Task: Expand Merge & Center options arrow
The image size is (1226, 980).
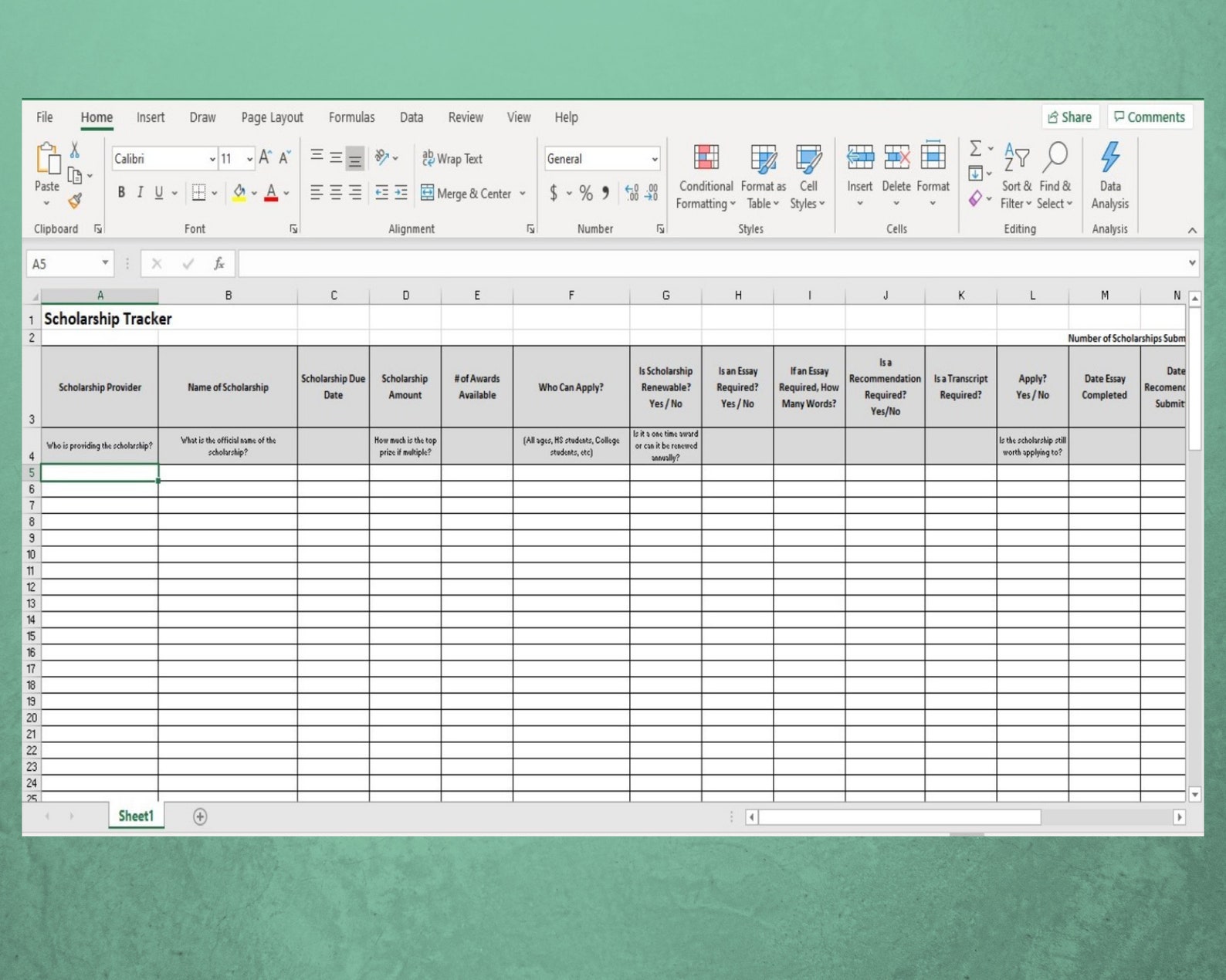Action: [x=523, y=193]
